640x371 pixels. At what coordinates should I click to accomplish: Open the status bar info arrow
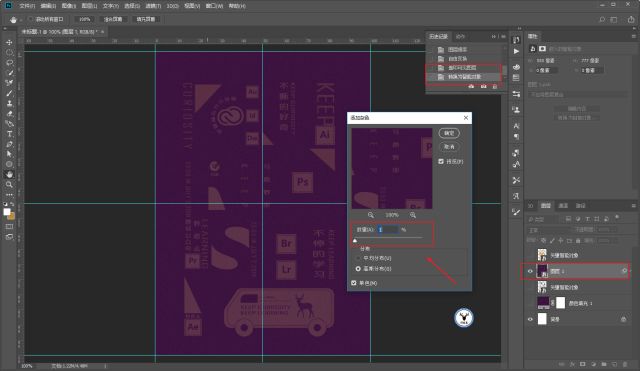105,366
